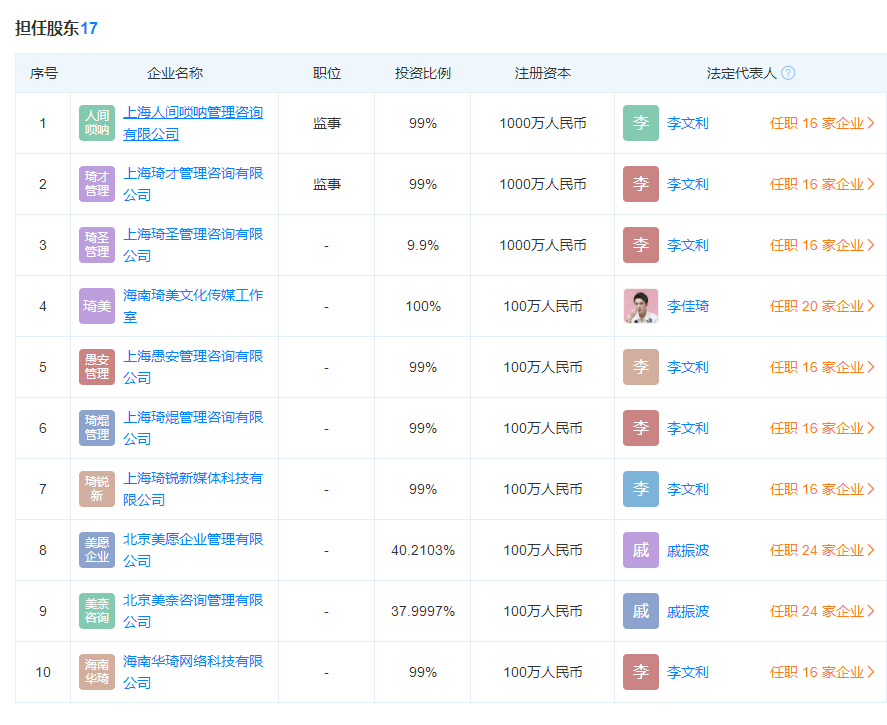This screenshot has width=887, height=725.
Task: Expand 任职 24 家企业 in row 8
Action: click(x=821, y=550)
